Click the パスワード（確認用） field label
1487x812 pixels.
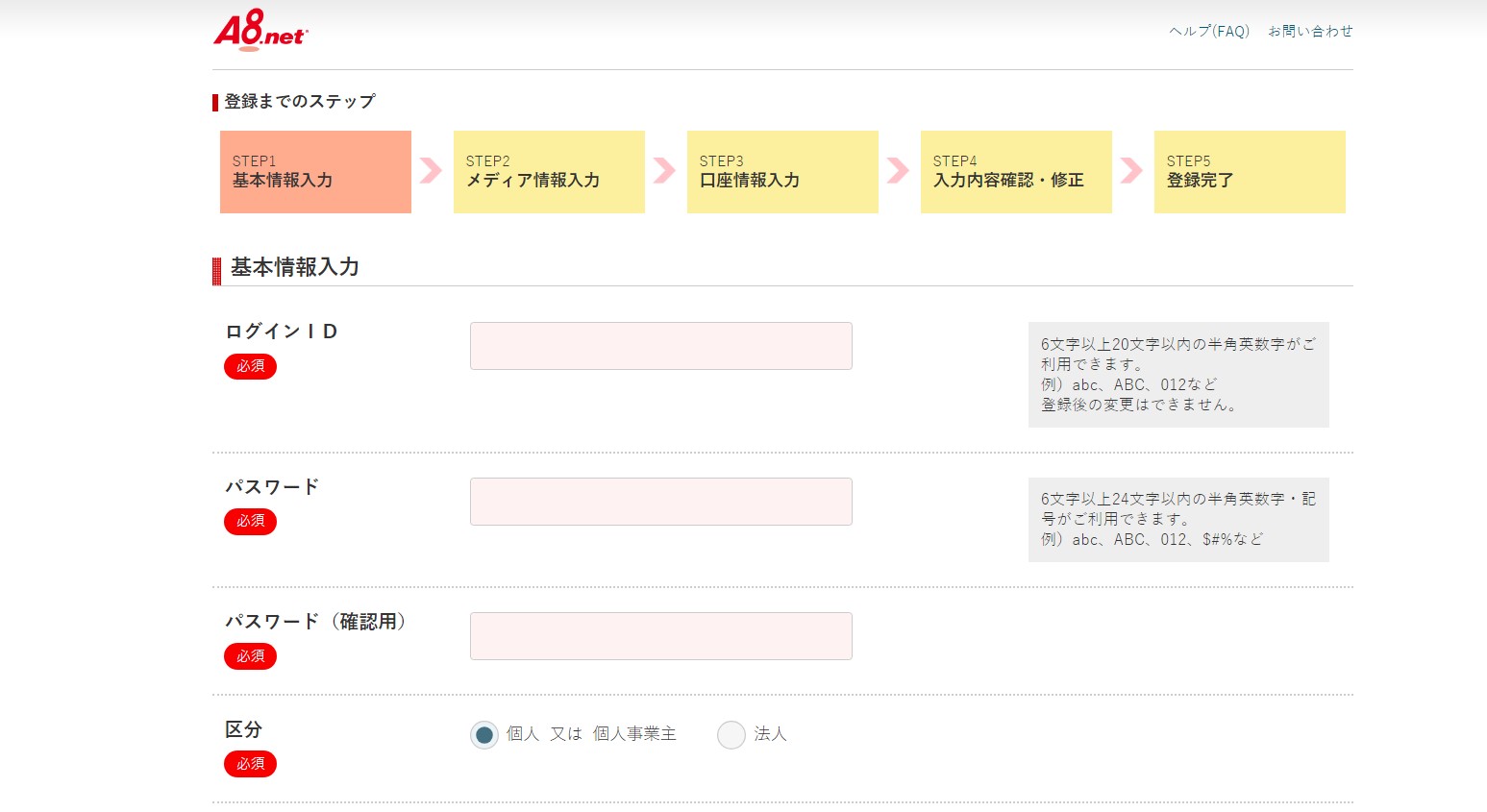(319, 622)
